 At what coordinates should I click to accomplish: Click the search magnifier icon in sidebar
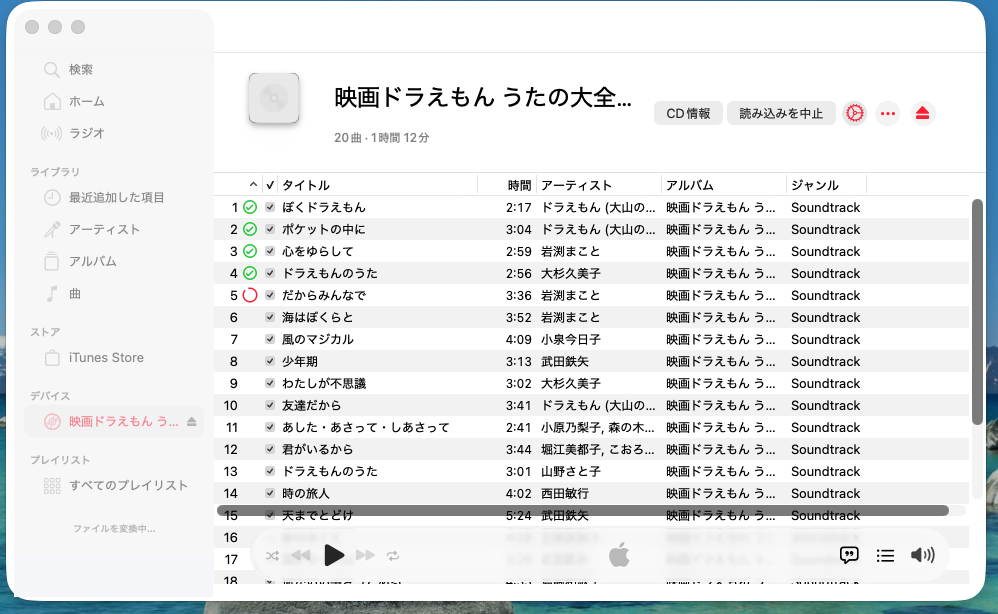(x=52, y=69)
